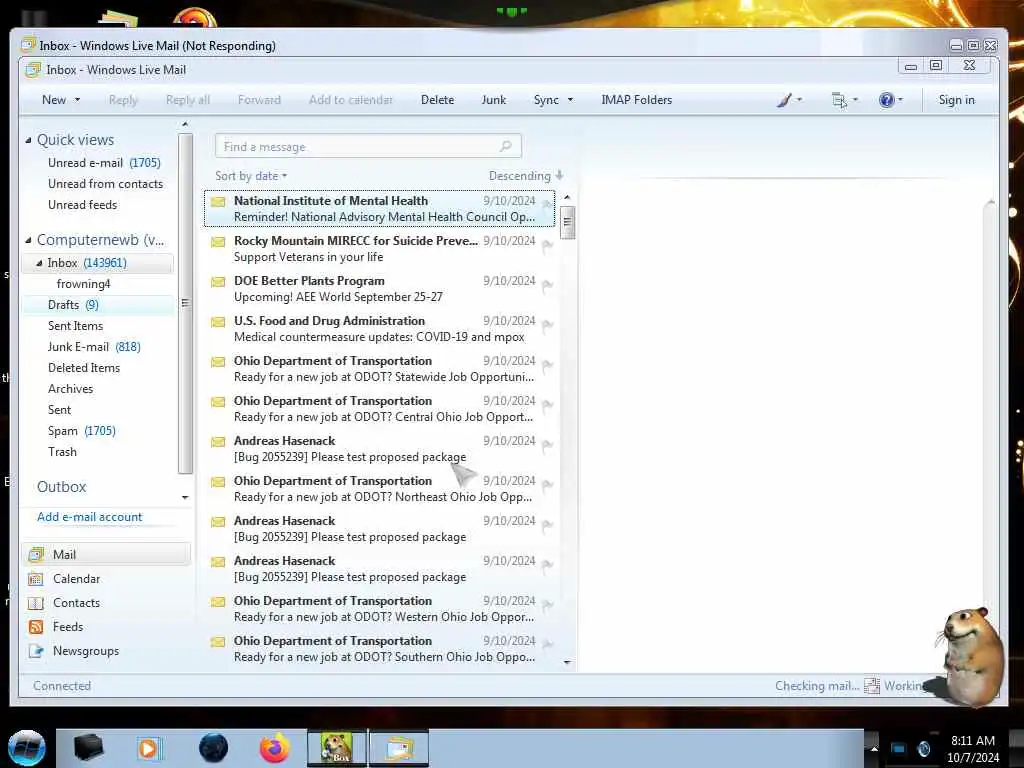1024x768 pixels.
Task: Toggle Descending sort order
Action: point(526,176)
